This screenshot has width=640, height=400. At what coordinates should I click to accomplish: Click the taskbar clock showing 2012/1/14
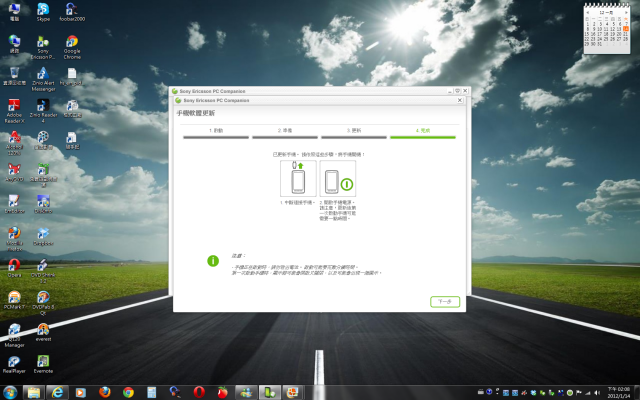(x=619, y=392)
